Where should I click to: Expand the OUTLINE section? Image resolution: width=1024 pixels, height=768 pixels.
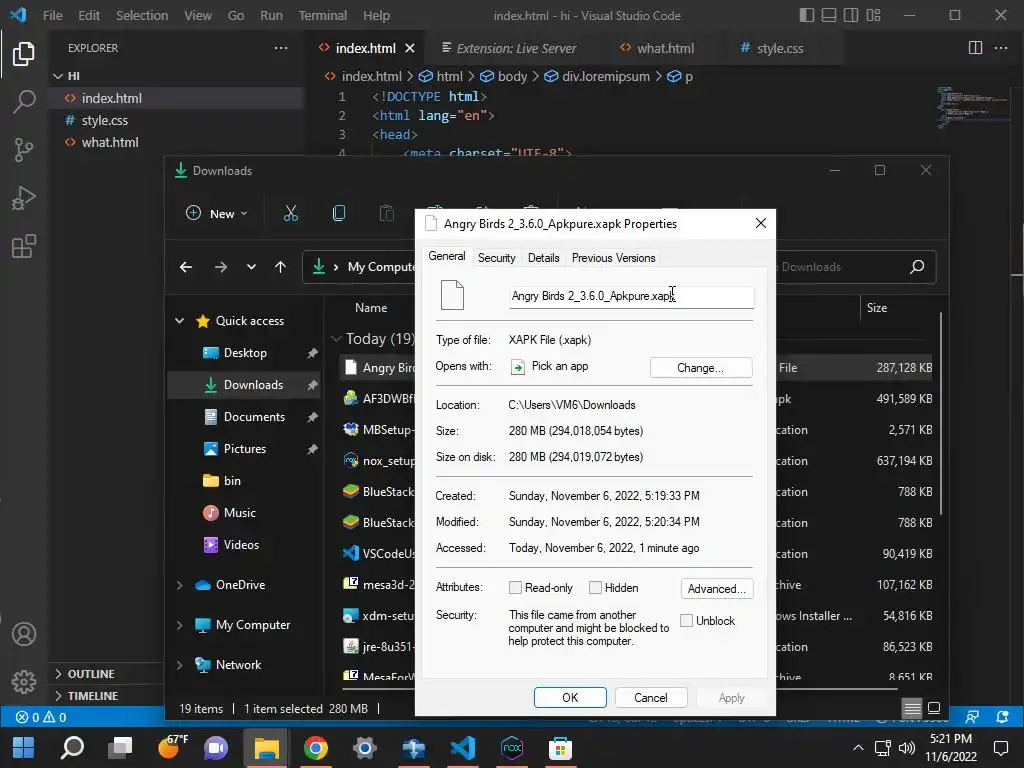58,673
